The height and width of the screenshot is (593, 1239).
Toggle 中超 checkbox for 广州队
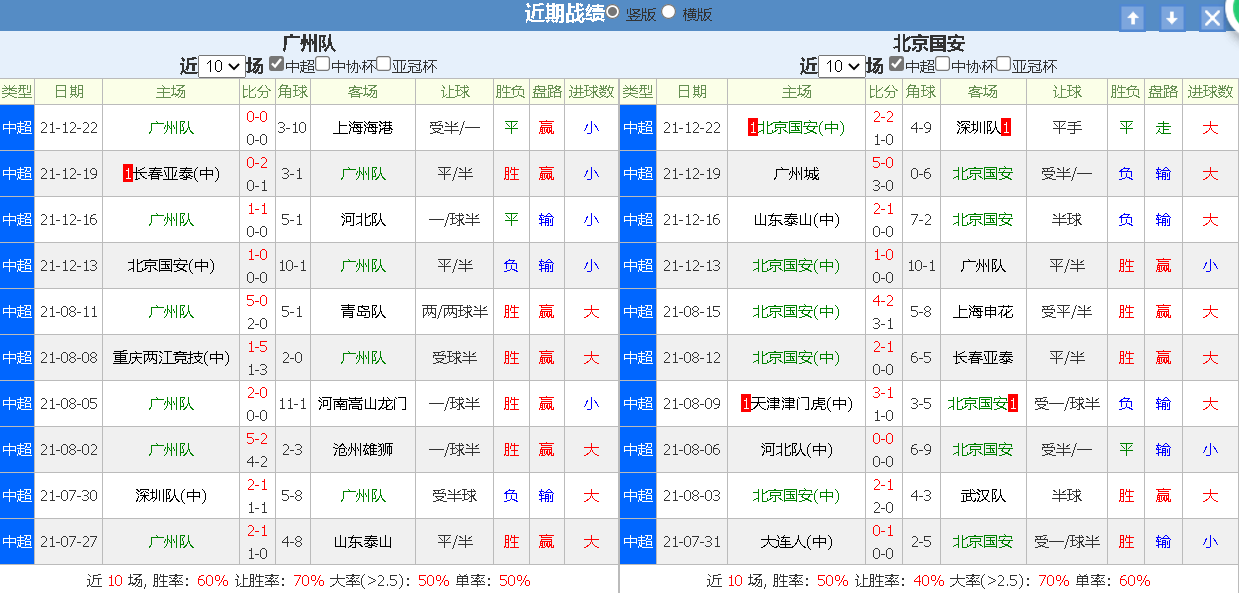[277, 63]
